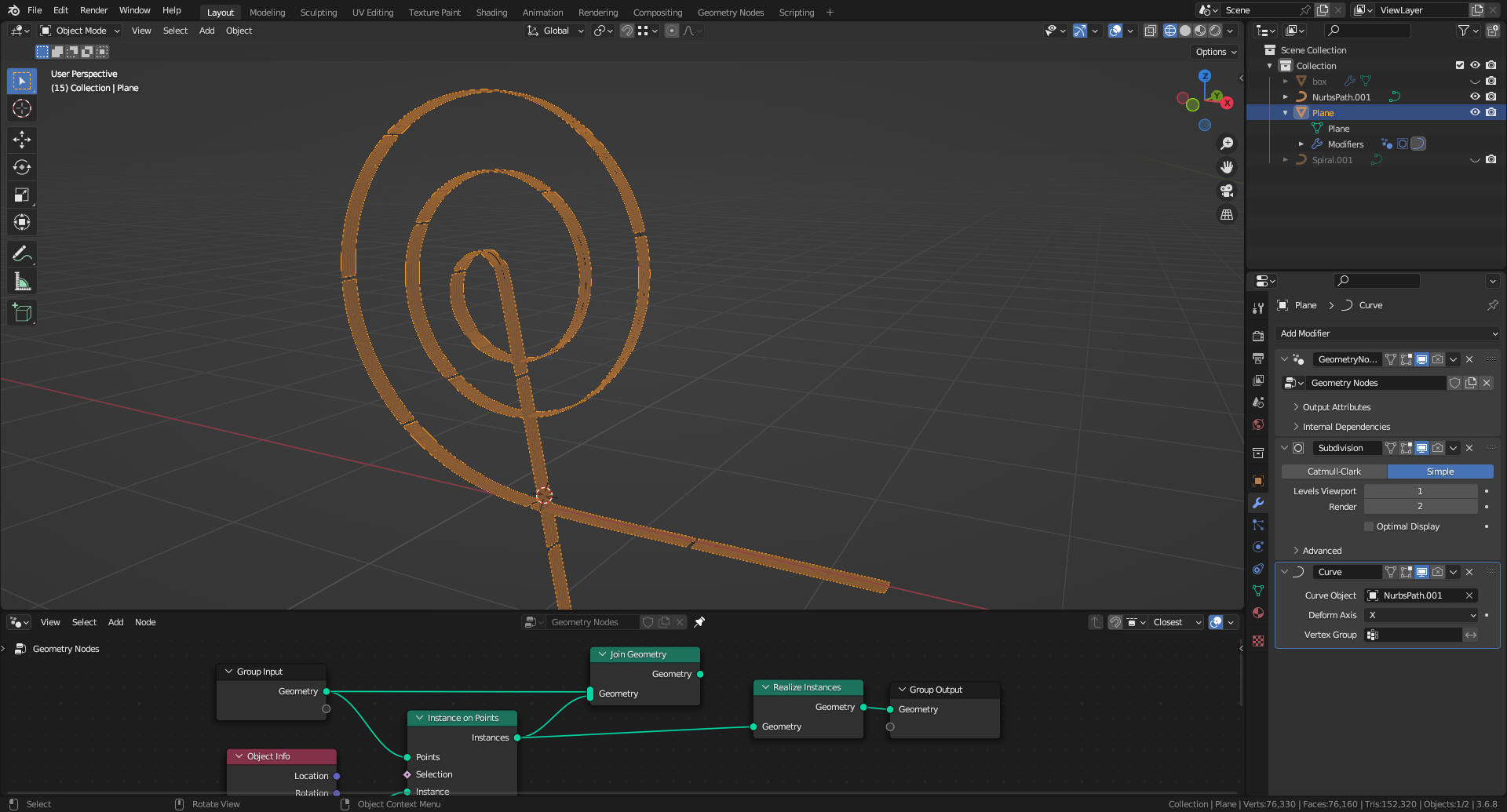Open viewport Options dropdown
The width and height of the screenshot is (1507, 812).
[1216, 52]
